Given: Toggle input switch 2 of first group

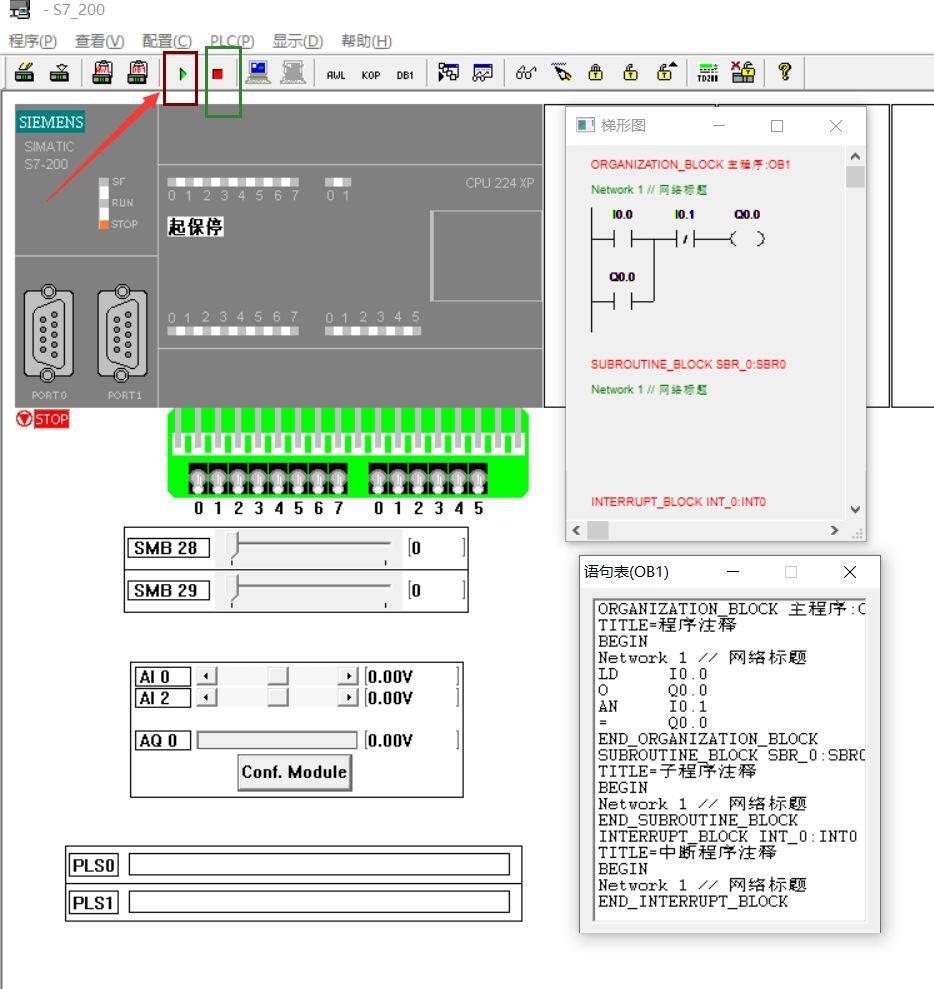Looking at the screenshot, I should [238, 479].
